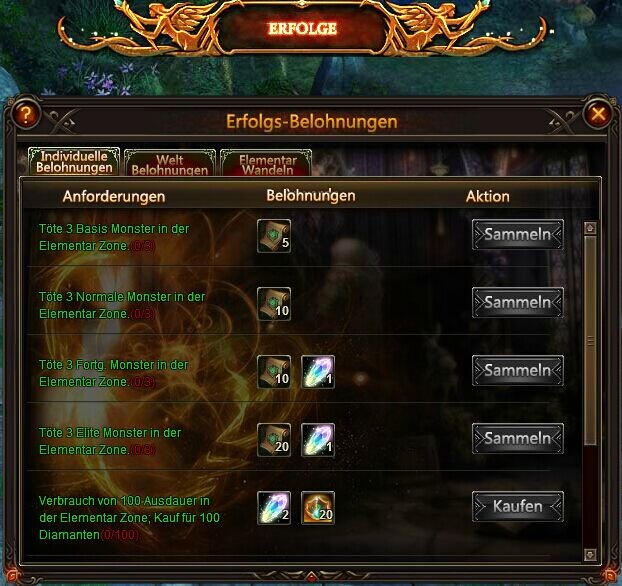The height and width of the screenshot is (586, 622).
Task: Collect the Elite Monster reward with Sammeln
Action: tap(518, 438)
